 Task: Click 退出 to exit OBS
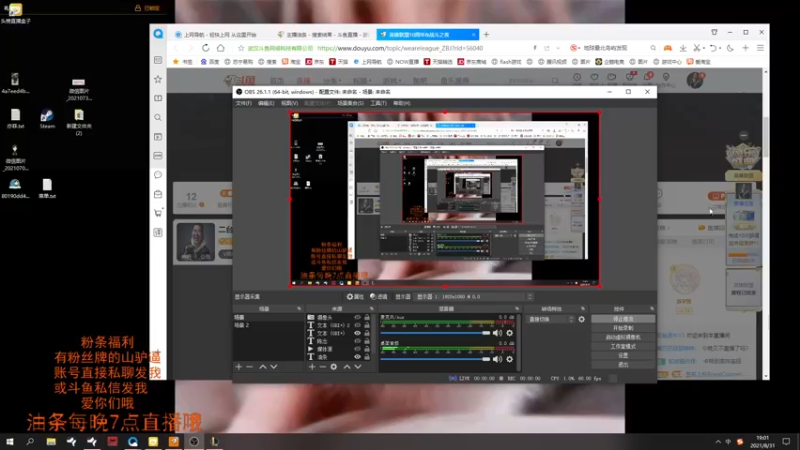623,365
